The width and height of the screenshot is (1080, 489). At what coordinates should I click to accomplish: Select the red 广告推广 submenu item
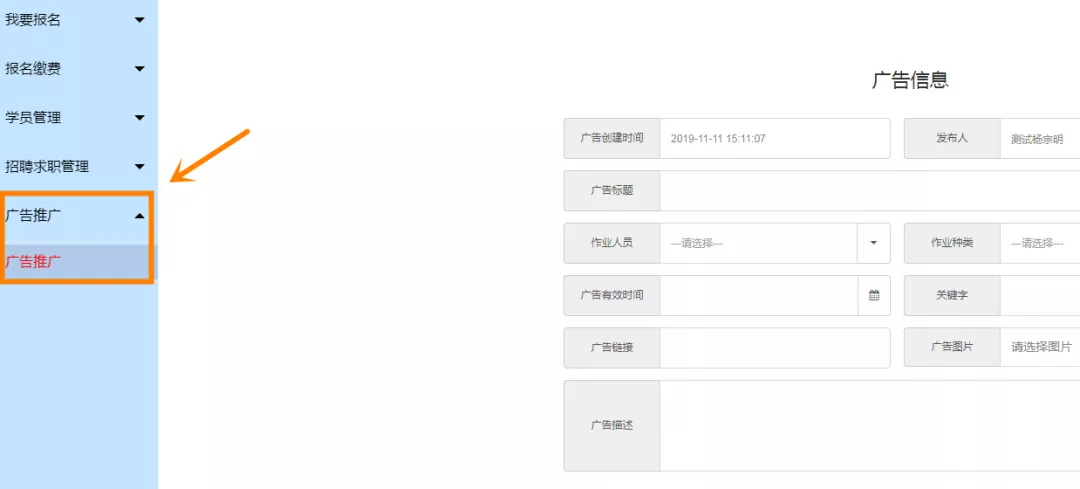[33, 262]
